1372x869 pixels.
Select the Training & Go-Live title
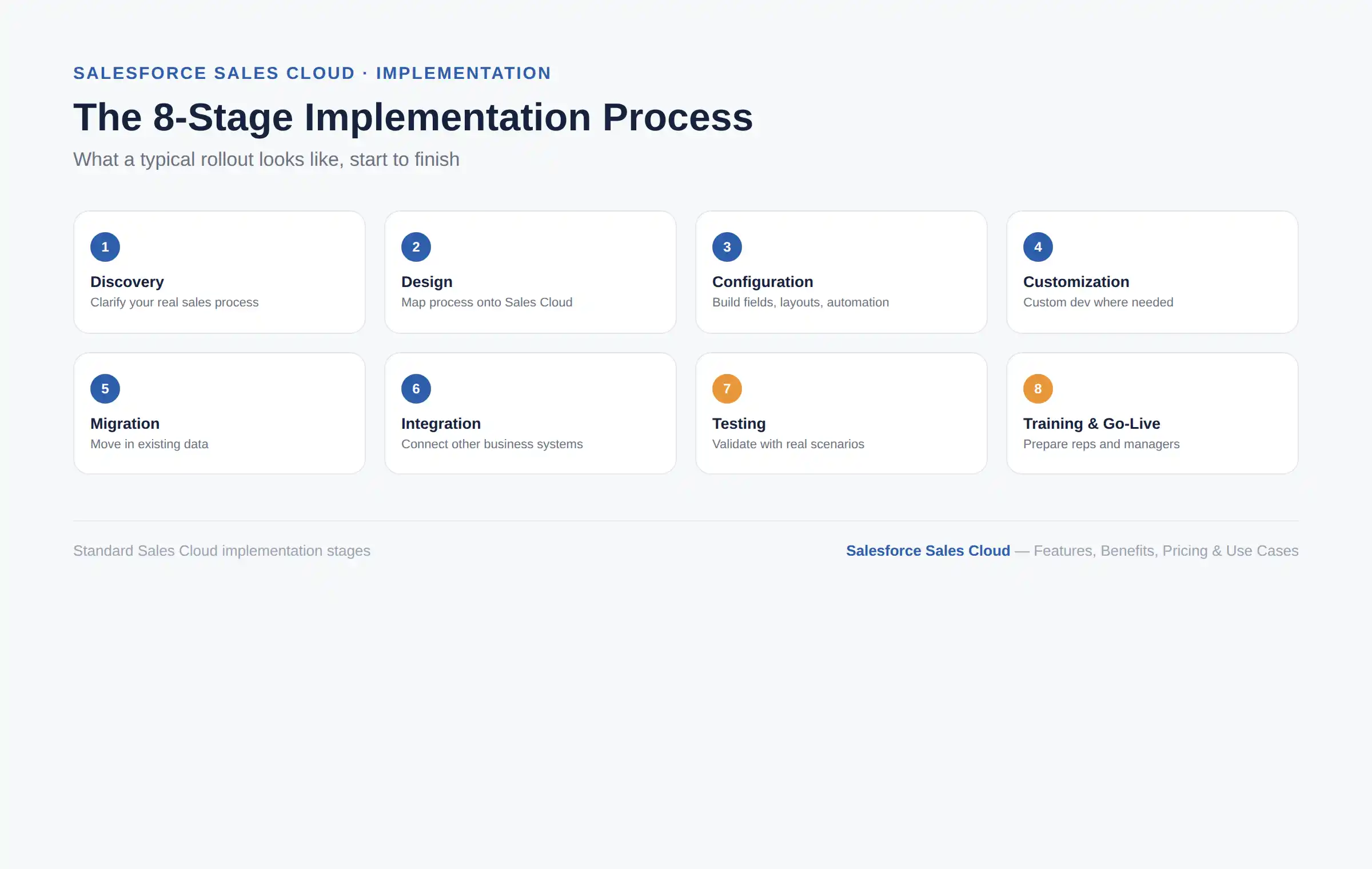coord(1091,424)
